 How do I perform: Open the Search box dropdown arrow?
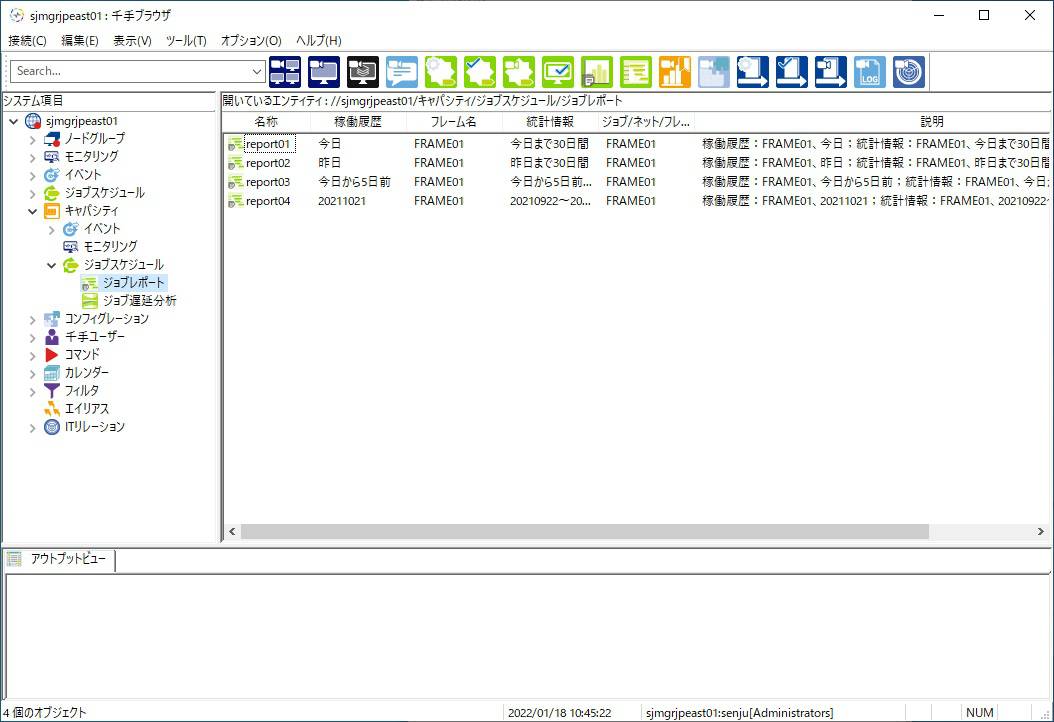(257, 71)
